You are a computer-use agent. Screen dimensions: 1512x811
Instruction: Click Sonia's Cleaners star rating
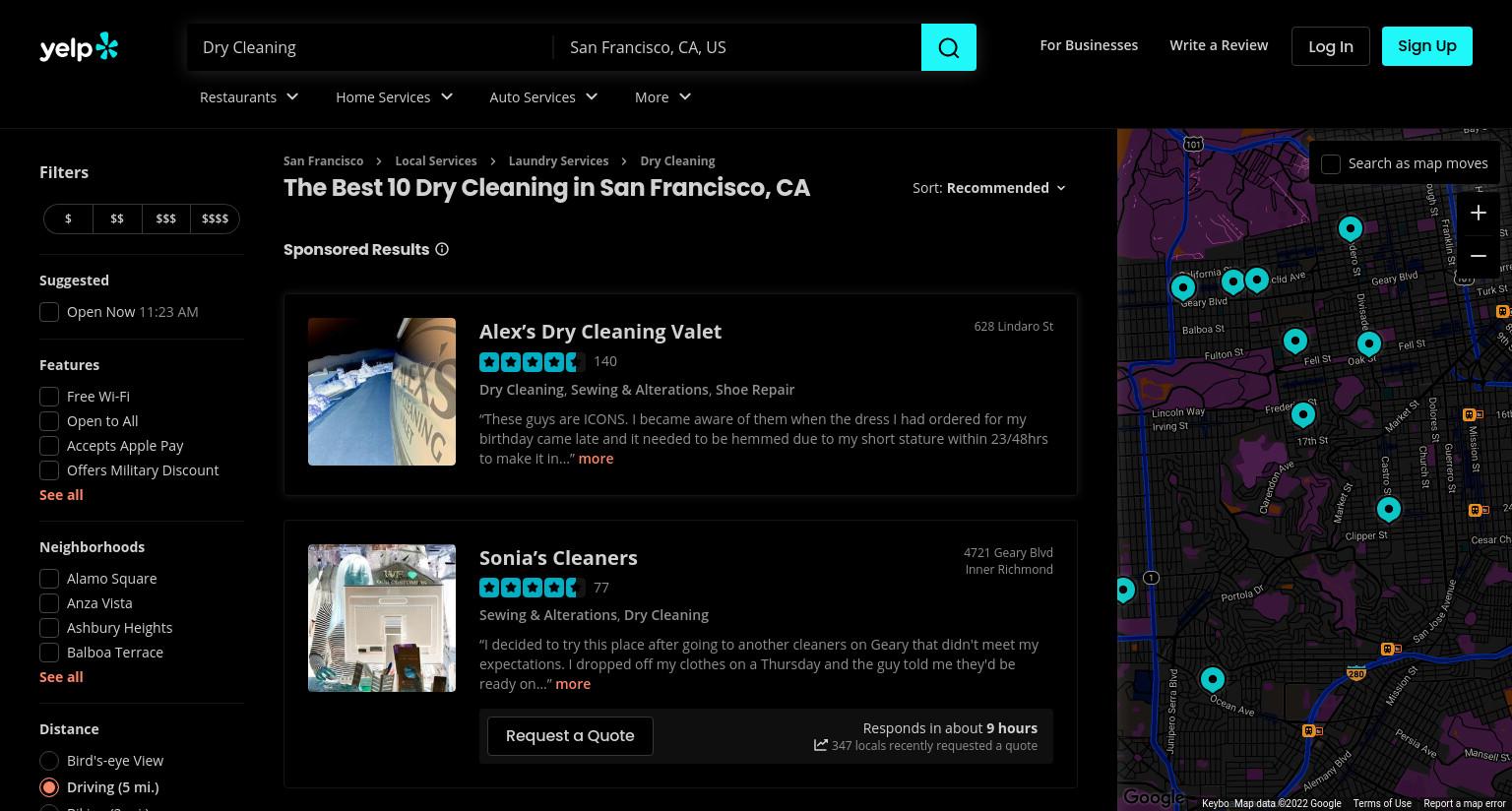click(533, 588)
